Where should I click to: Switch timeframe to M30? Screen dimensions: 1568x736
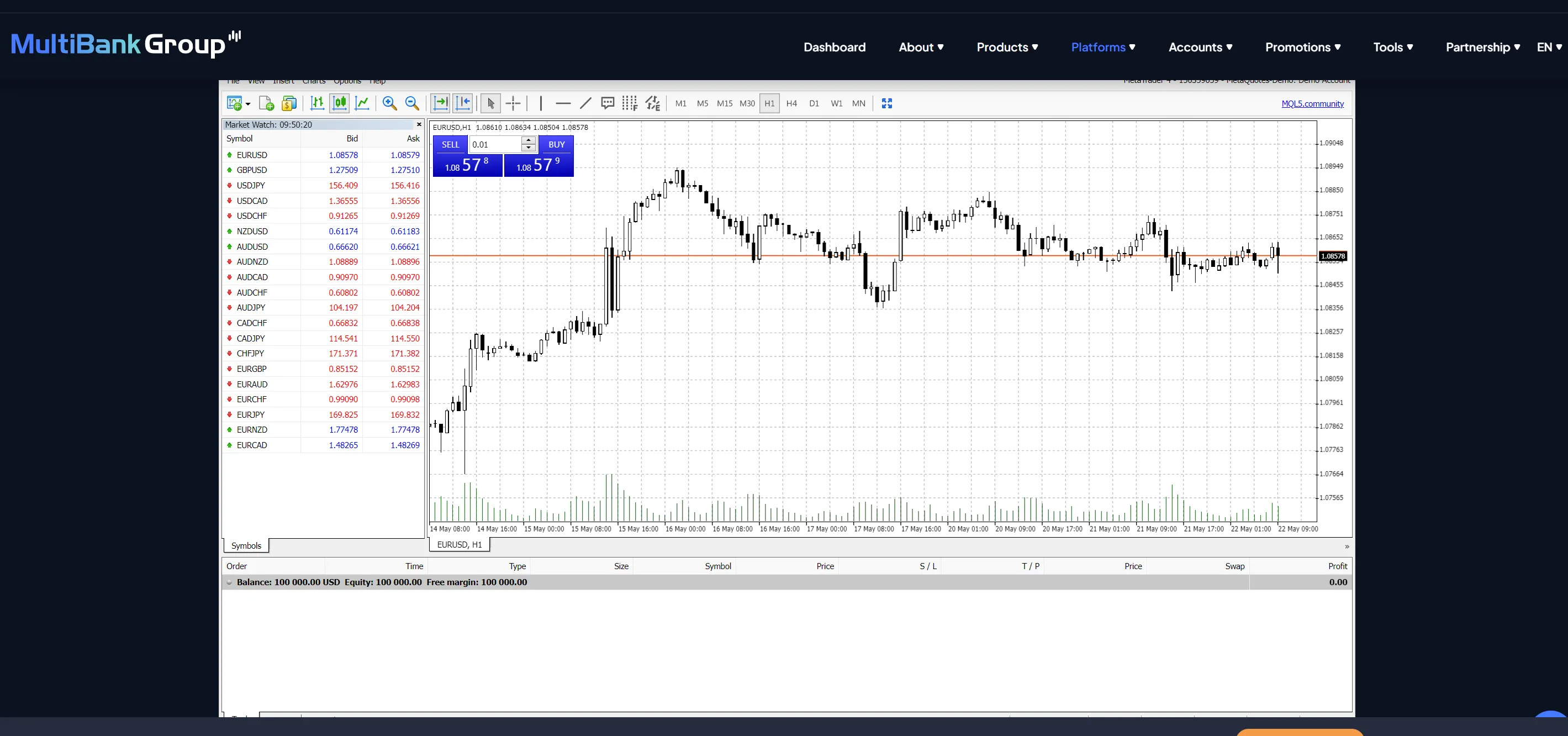pos(747,103)
